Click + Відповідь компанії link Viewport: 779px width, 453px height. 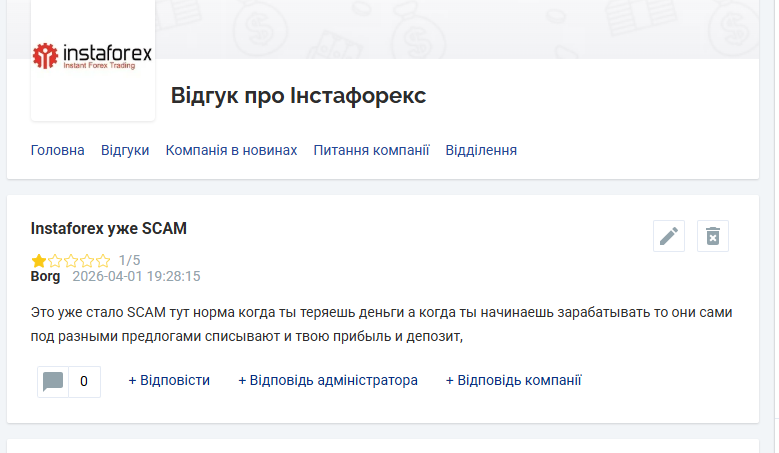pos(514,380)
